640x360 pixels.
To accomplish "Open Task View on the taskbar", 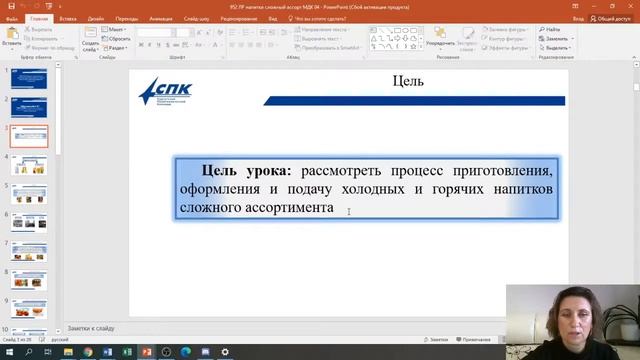I will coord(48,351).
